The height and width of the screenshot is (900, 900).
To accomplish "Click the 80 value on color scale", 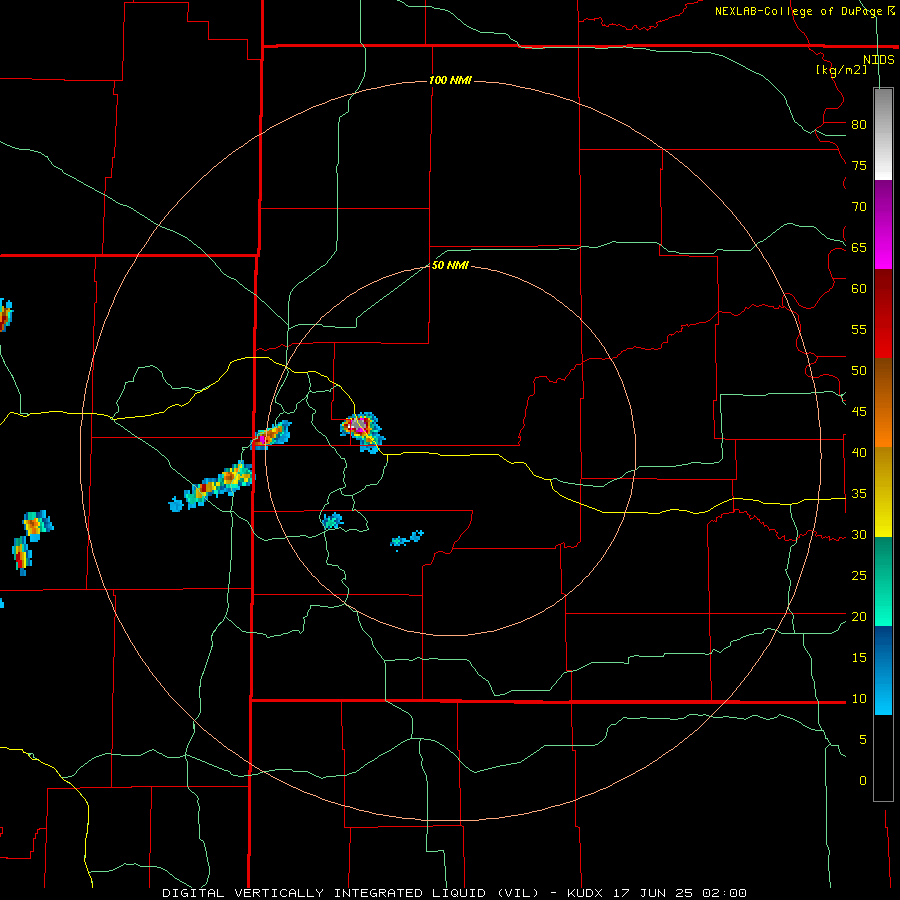I will point(859,125).
